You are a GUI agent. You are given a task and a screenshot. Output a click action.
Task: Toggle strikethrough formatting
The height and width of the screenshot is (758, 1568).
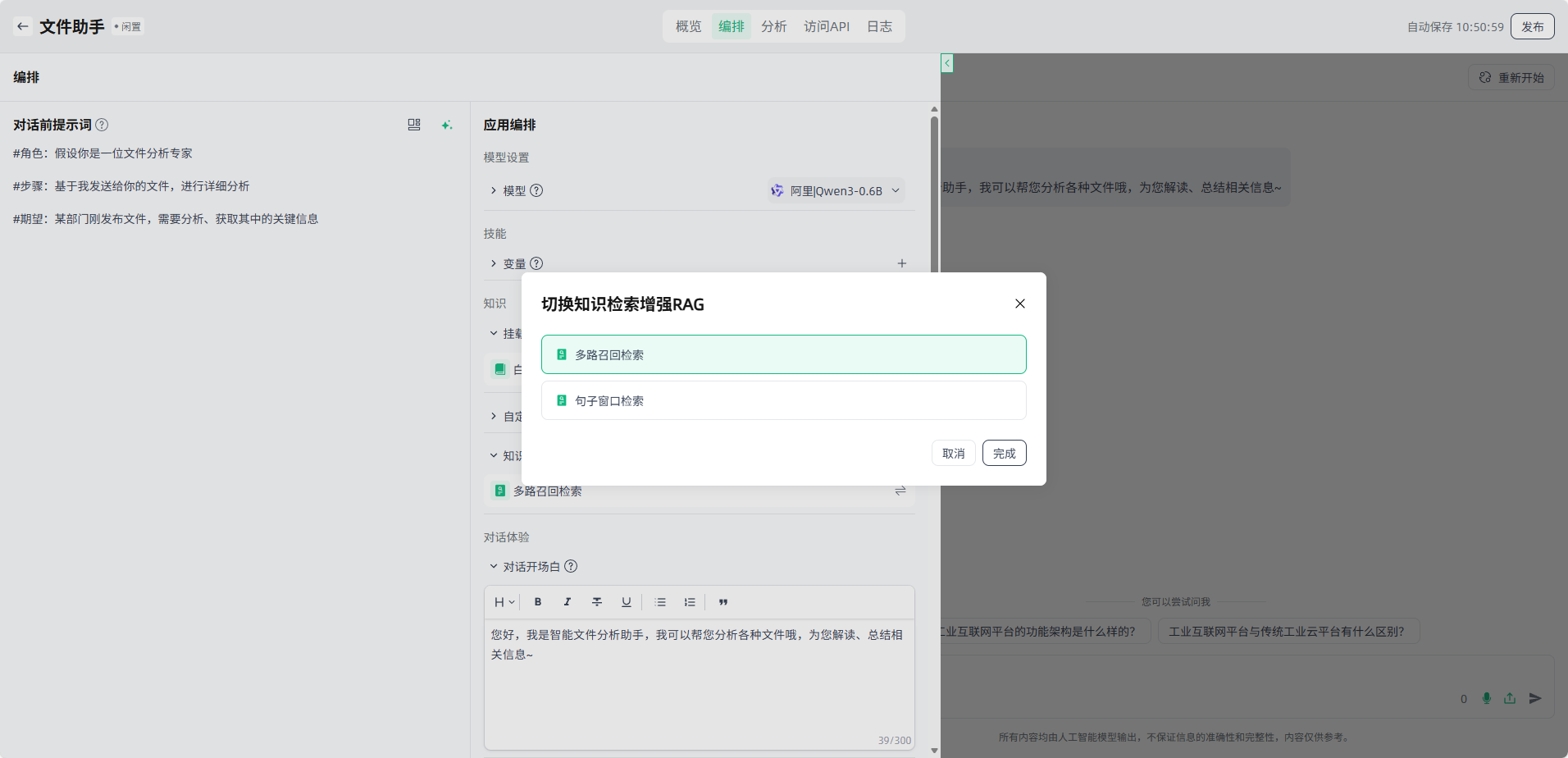(x=597, y=602)
